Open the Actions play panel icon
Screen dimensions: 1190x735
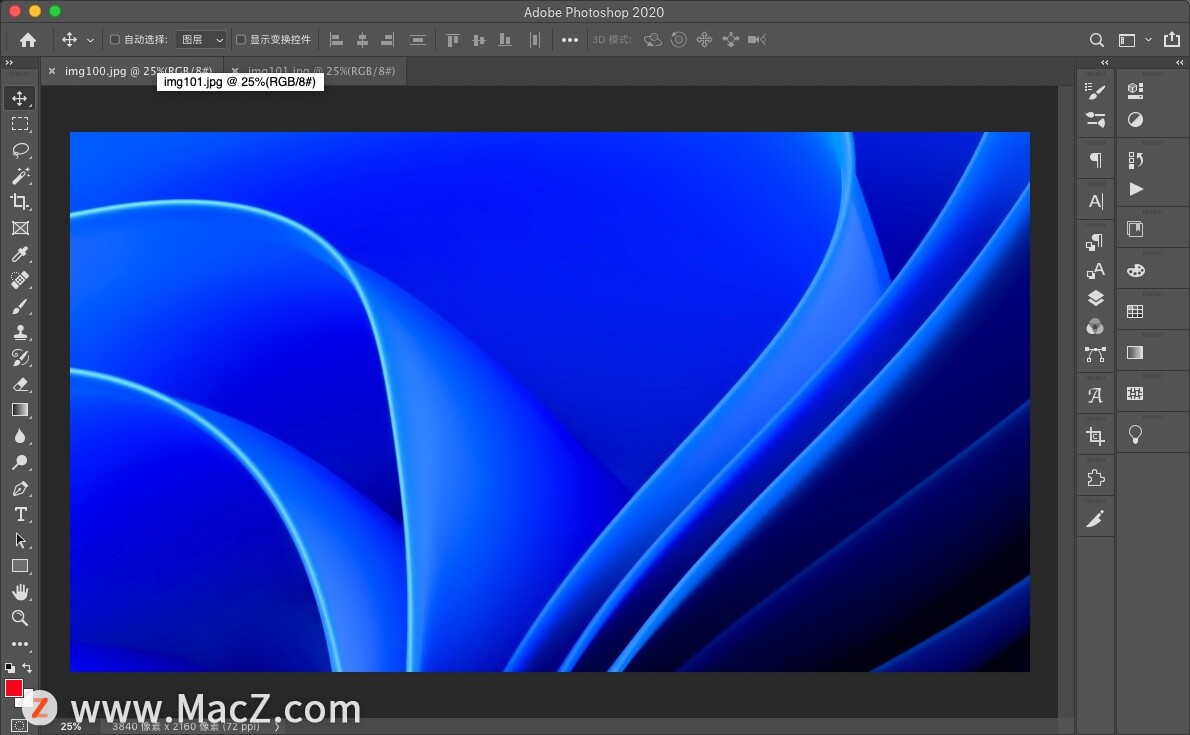point(1135,189)
